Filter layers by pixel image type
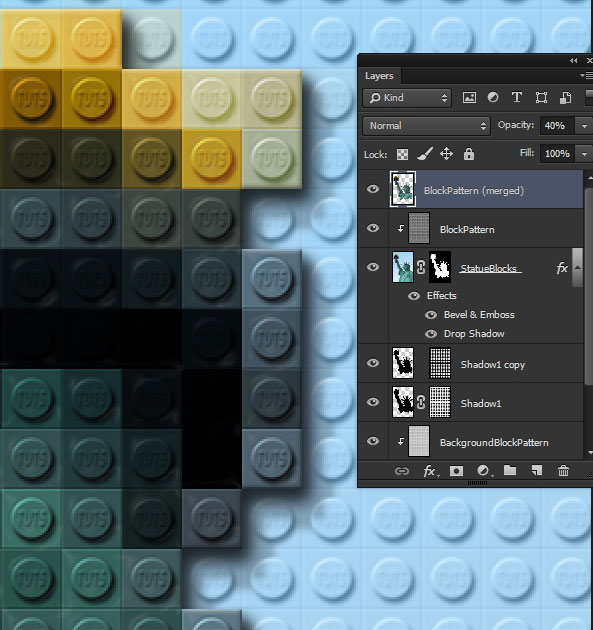 [x=469, y=98]
